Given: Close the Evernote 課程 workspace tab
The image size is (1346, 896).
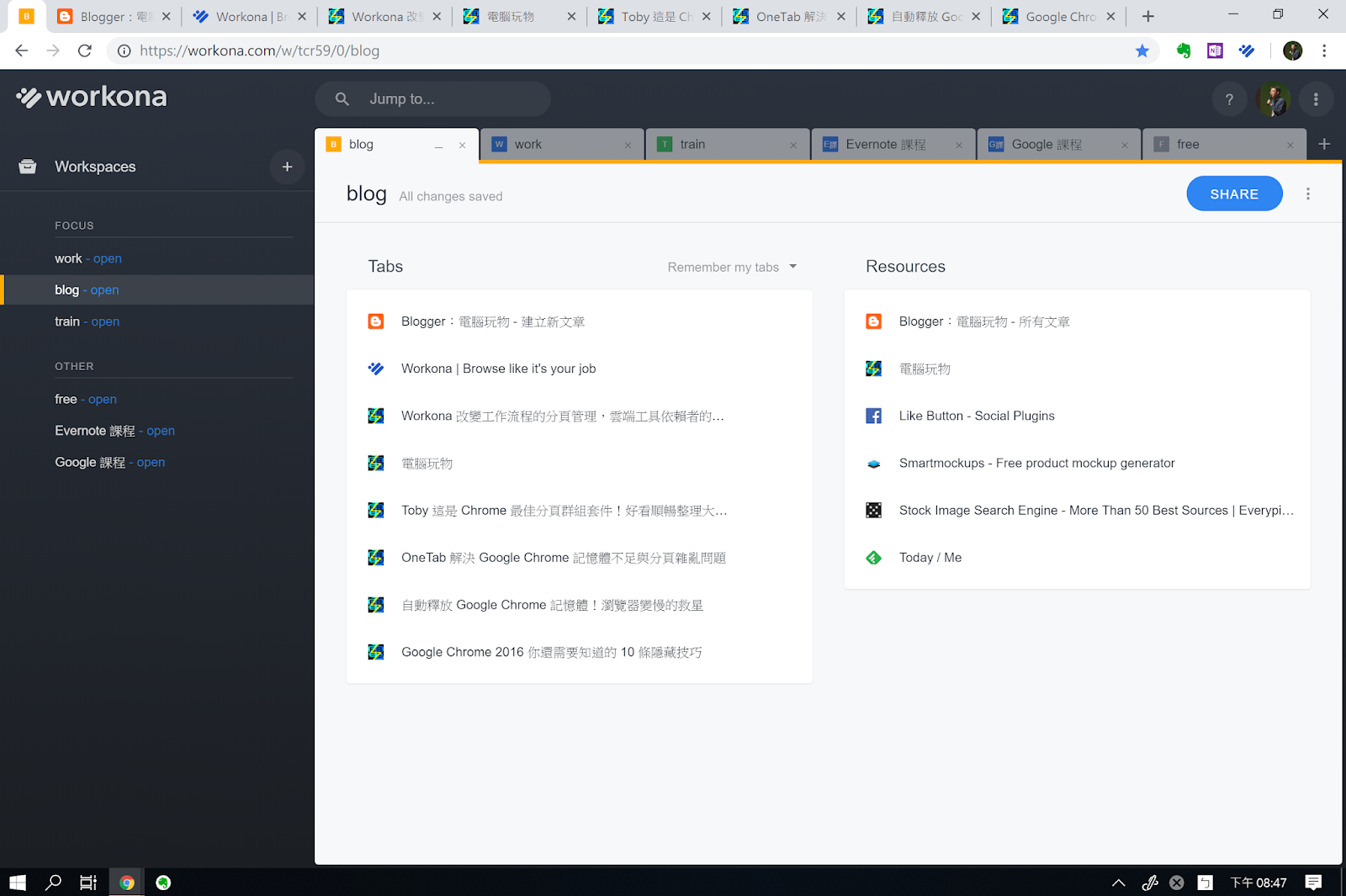Looking at the screenshot, I should click(x=959, y=146).
